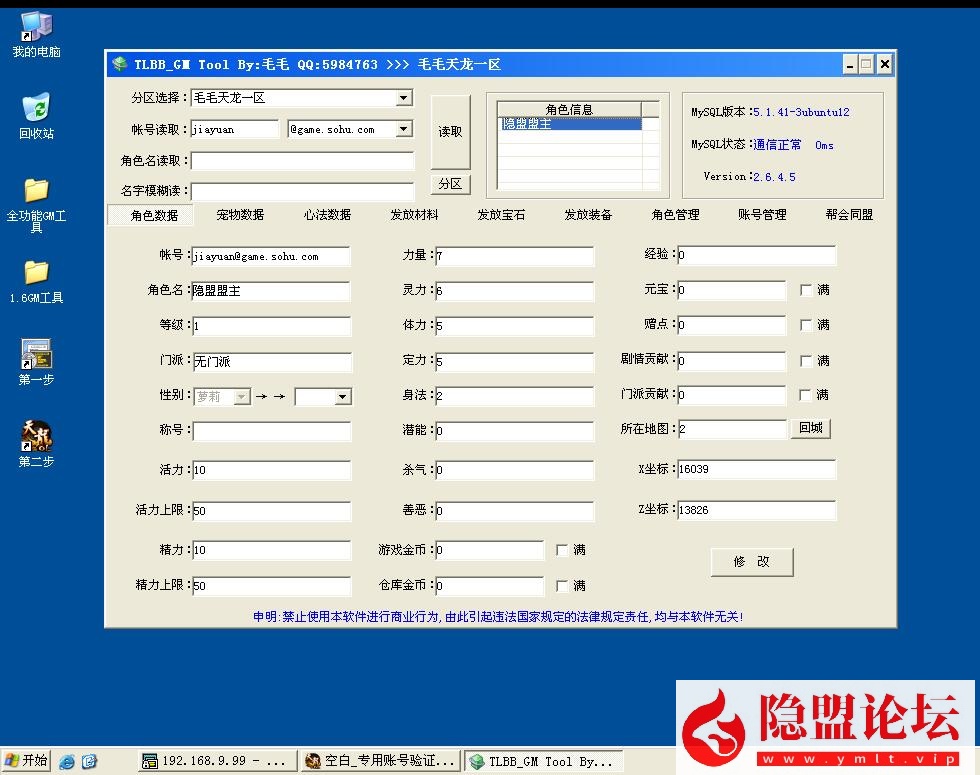Enable the 门派贡献 满 checkbox
Viewport: 980px width, 775px height.
806,395
